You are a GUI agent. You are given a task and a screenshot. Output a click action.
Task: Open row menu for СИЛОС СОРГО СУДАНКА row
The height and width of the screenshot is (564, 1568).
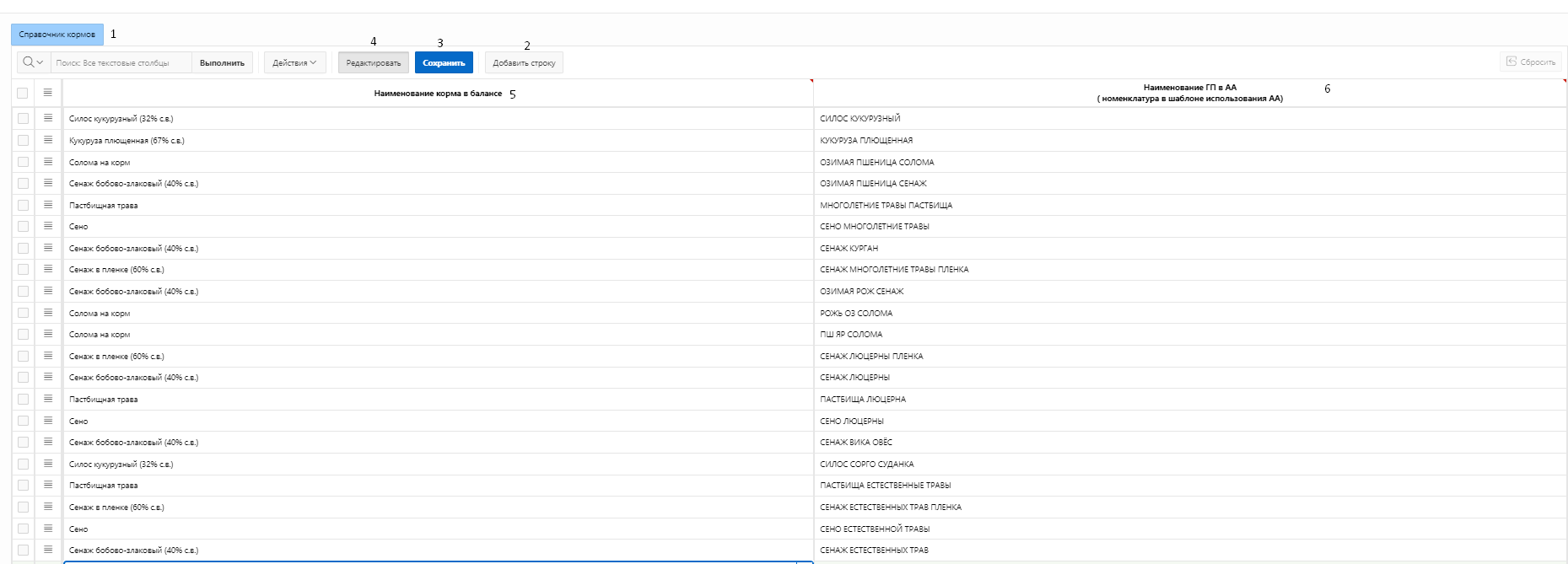point(48,464)
